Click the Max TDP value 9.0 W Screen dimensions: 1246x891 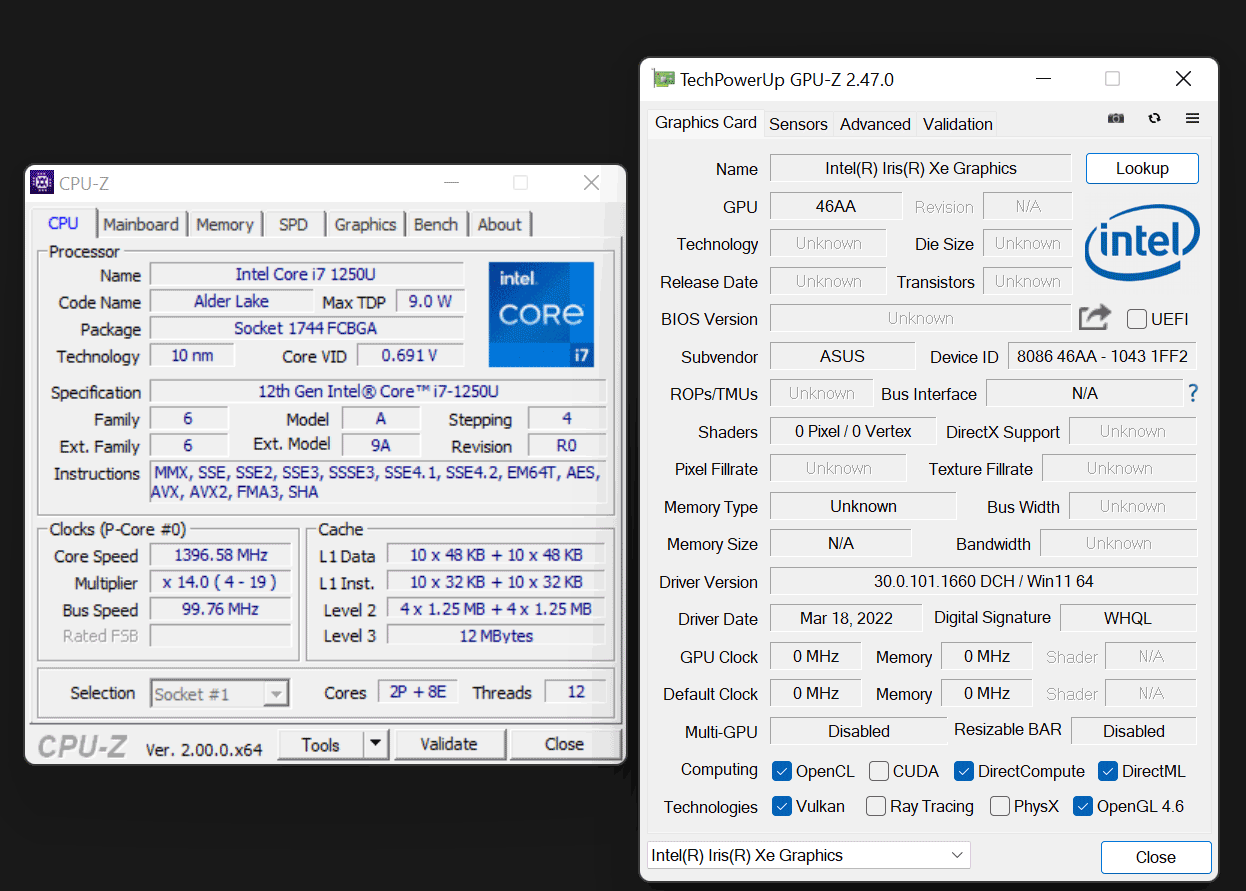[430, 301]
